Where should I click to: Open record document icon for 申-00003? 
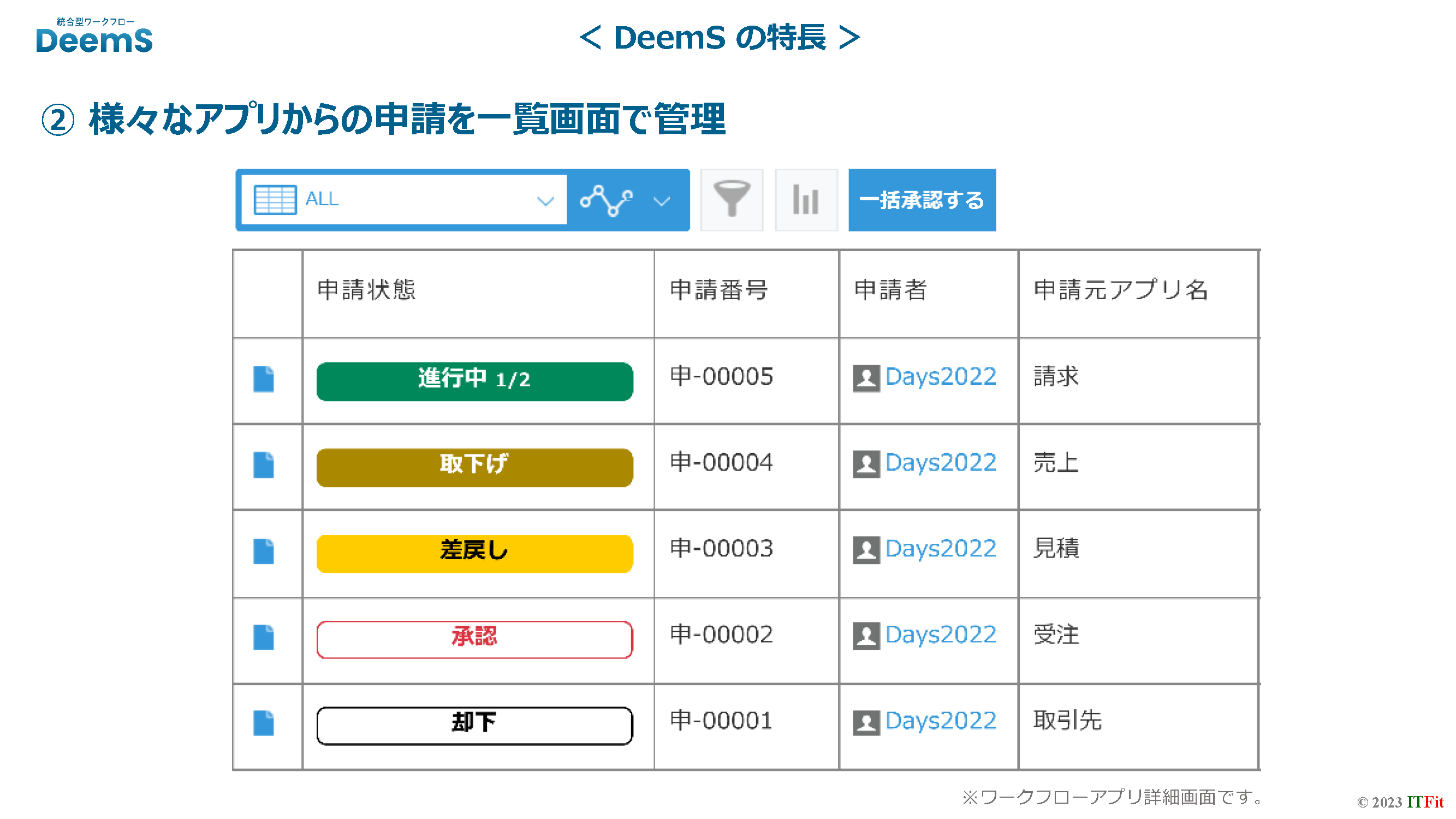(x=263, y=551)
